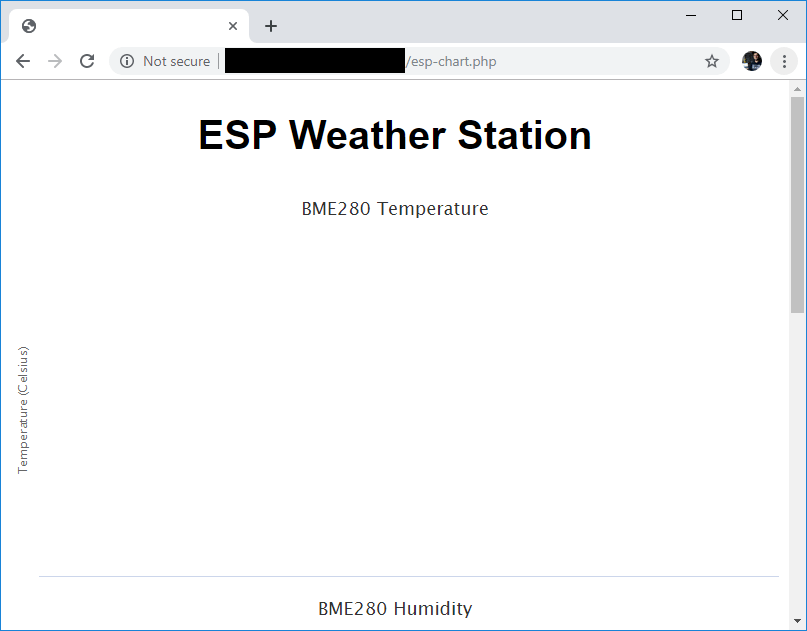
Task: Click the ESP Weather Station heading
Action: [394, 135]
